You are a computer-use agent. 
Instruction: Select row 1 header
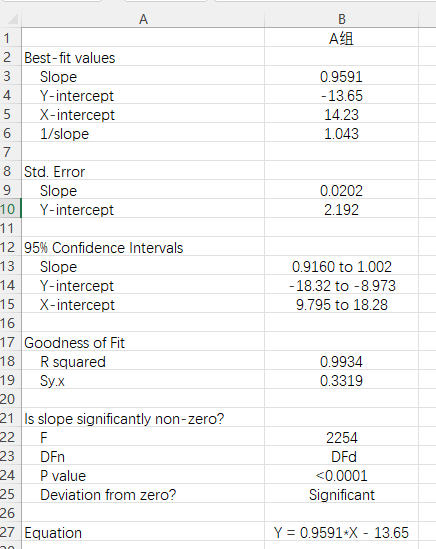coord(8,38)
